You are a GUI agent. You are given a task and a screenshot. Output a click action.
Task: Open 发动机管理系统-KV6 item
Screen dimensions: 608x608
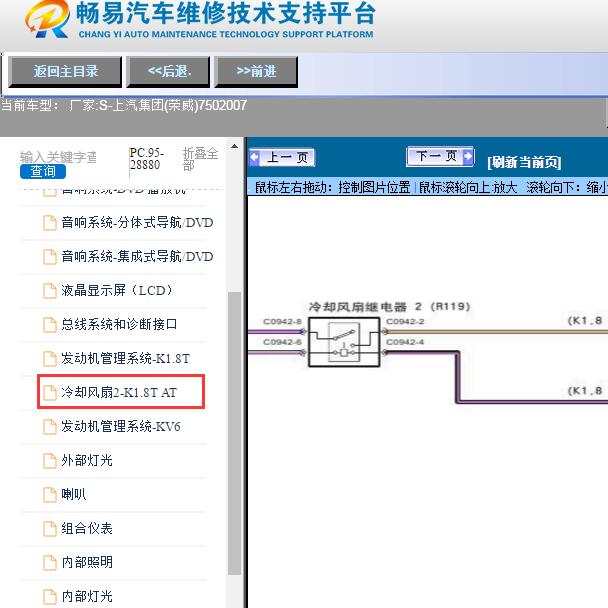coord(121,426)
